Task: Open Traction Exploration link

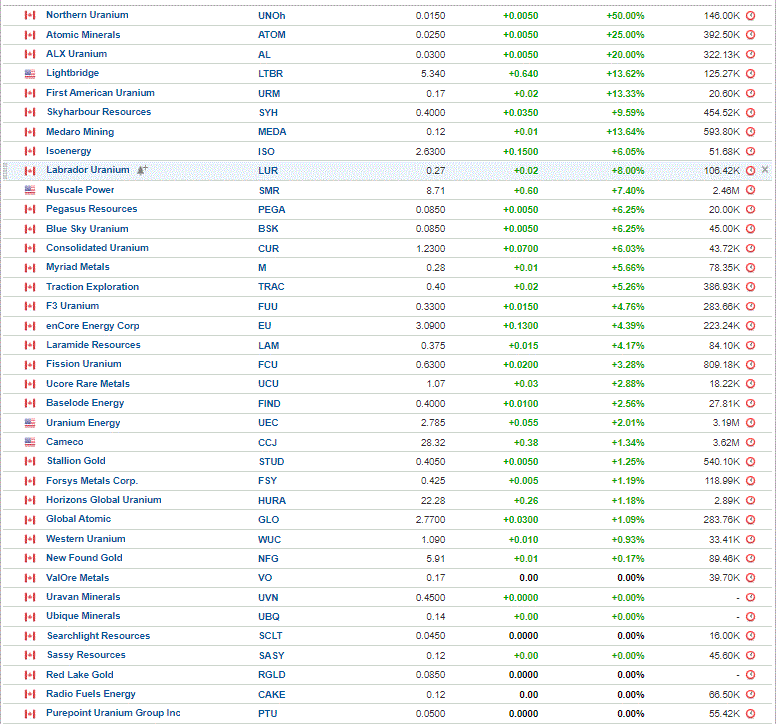Action: click(93, 287)
